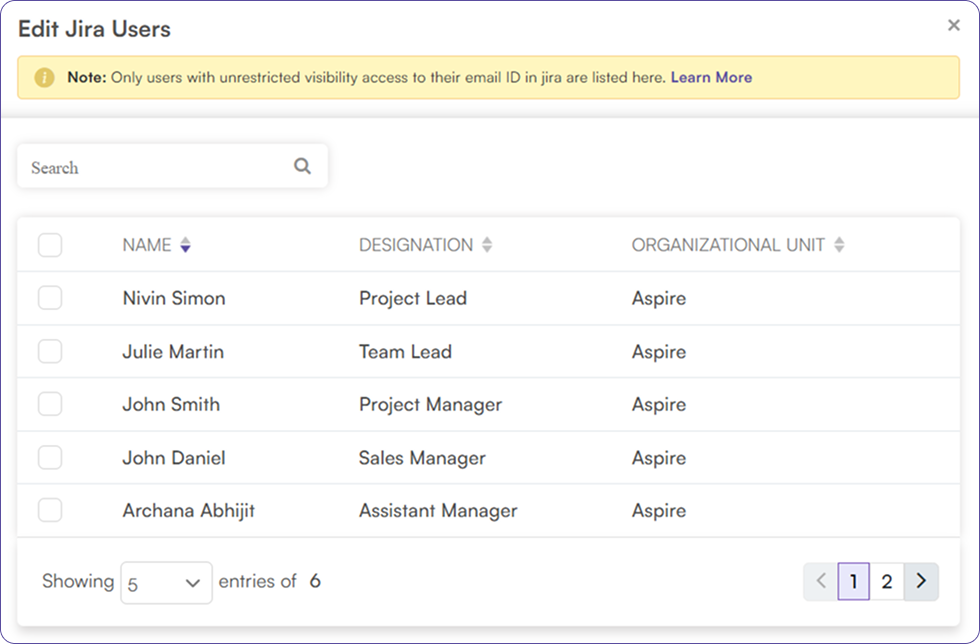The height and width of the screenshot is (644, 980).
Task: Close the Edit Jira Users dialog
Action: (x=953, y=26)
